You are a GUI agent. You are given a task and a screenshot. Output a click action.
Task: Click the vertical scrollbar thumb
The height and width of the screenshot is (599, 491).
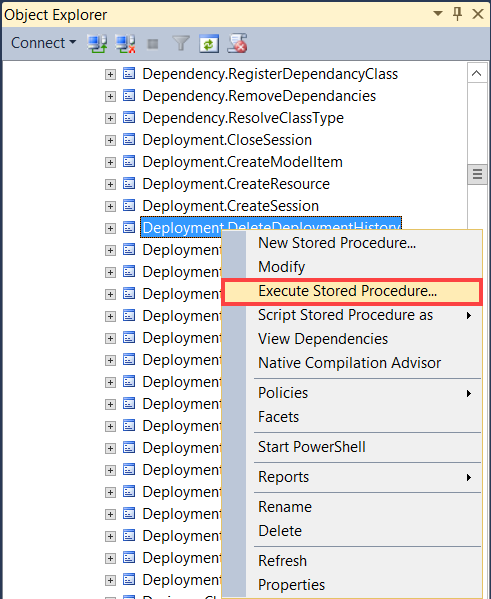click(x=477, y=174)
